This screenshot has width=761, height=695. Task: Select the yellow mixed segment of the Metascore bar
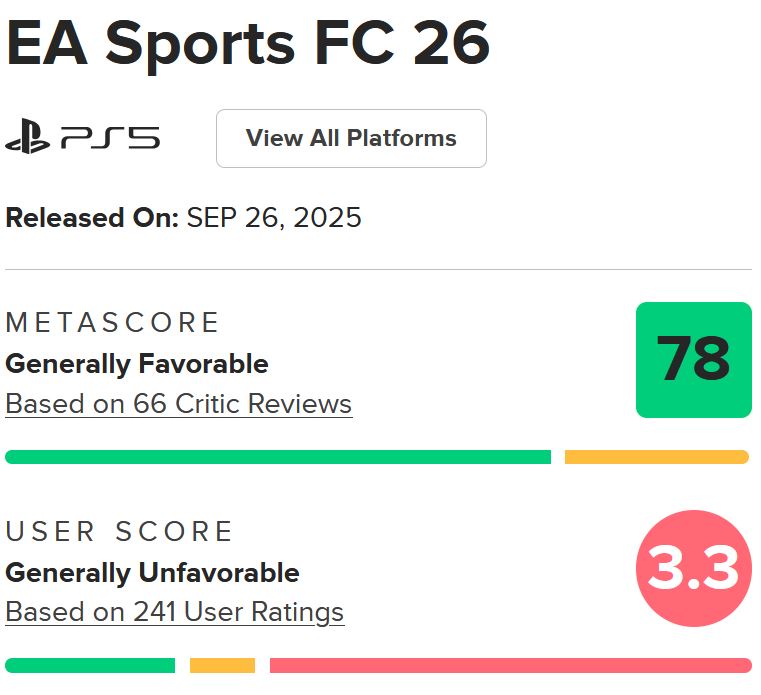click(656, 457)
